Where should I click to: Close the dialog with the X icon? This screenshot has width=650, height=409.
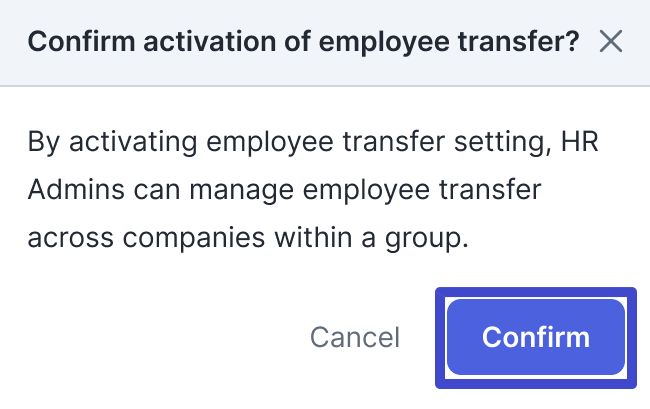tap(611, 41)
